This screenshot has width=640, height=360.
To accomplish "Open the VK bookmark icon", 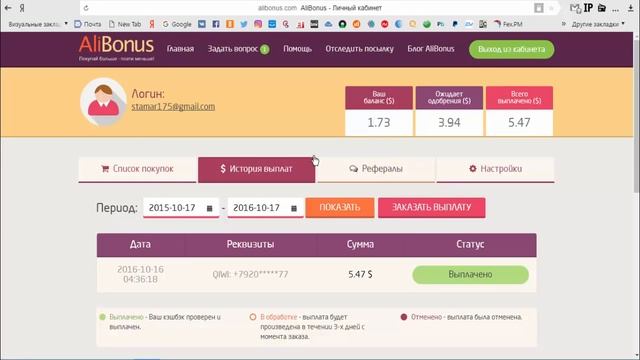I will [x=202, y=24].
